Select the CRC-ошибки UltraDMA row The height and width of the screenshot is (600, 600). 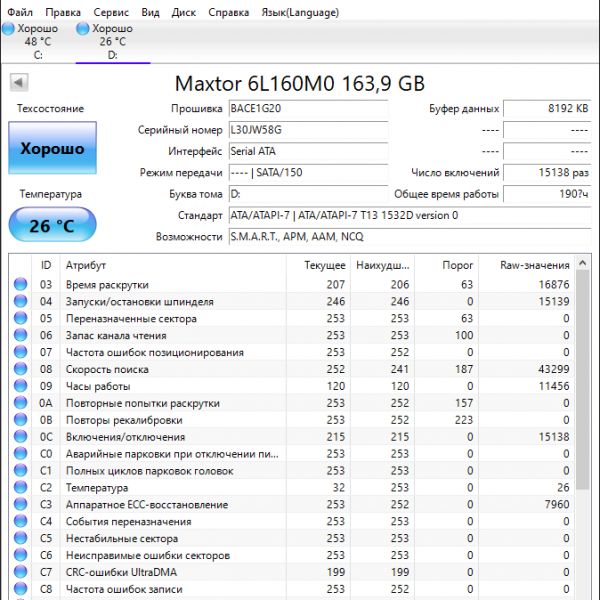tap(292, 572)
